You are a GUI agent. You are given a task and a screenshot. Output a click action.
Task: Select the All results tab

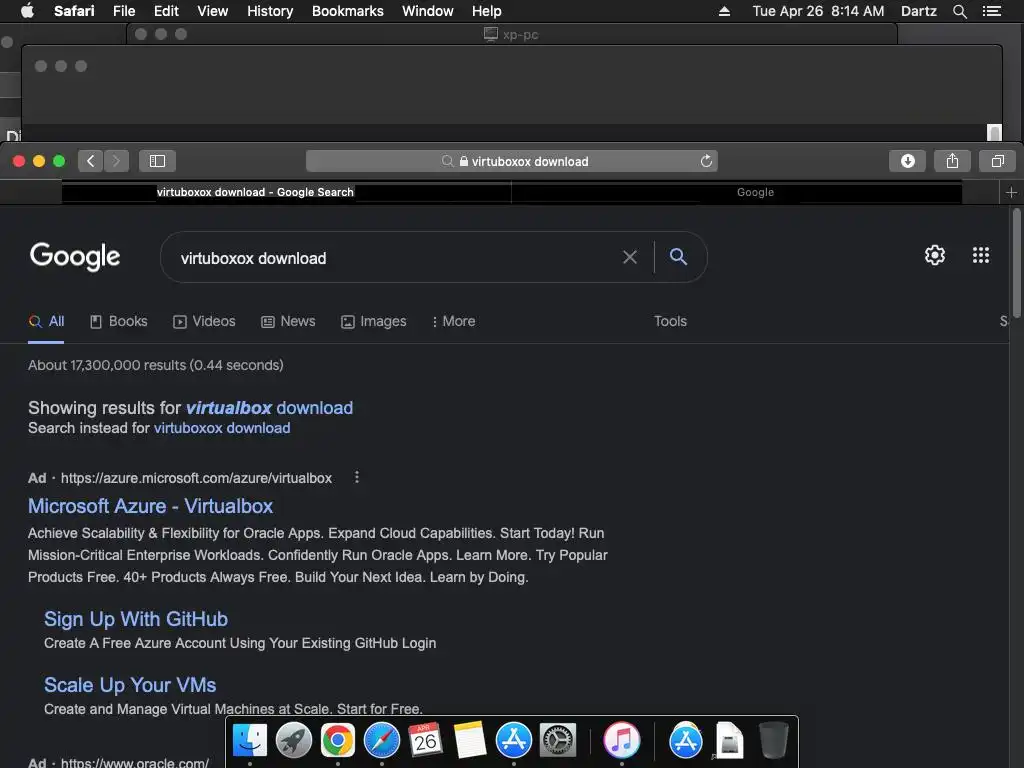coord(46,321)
